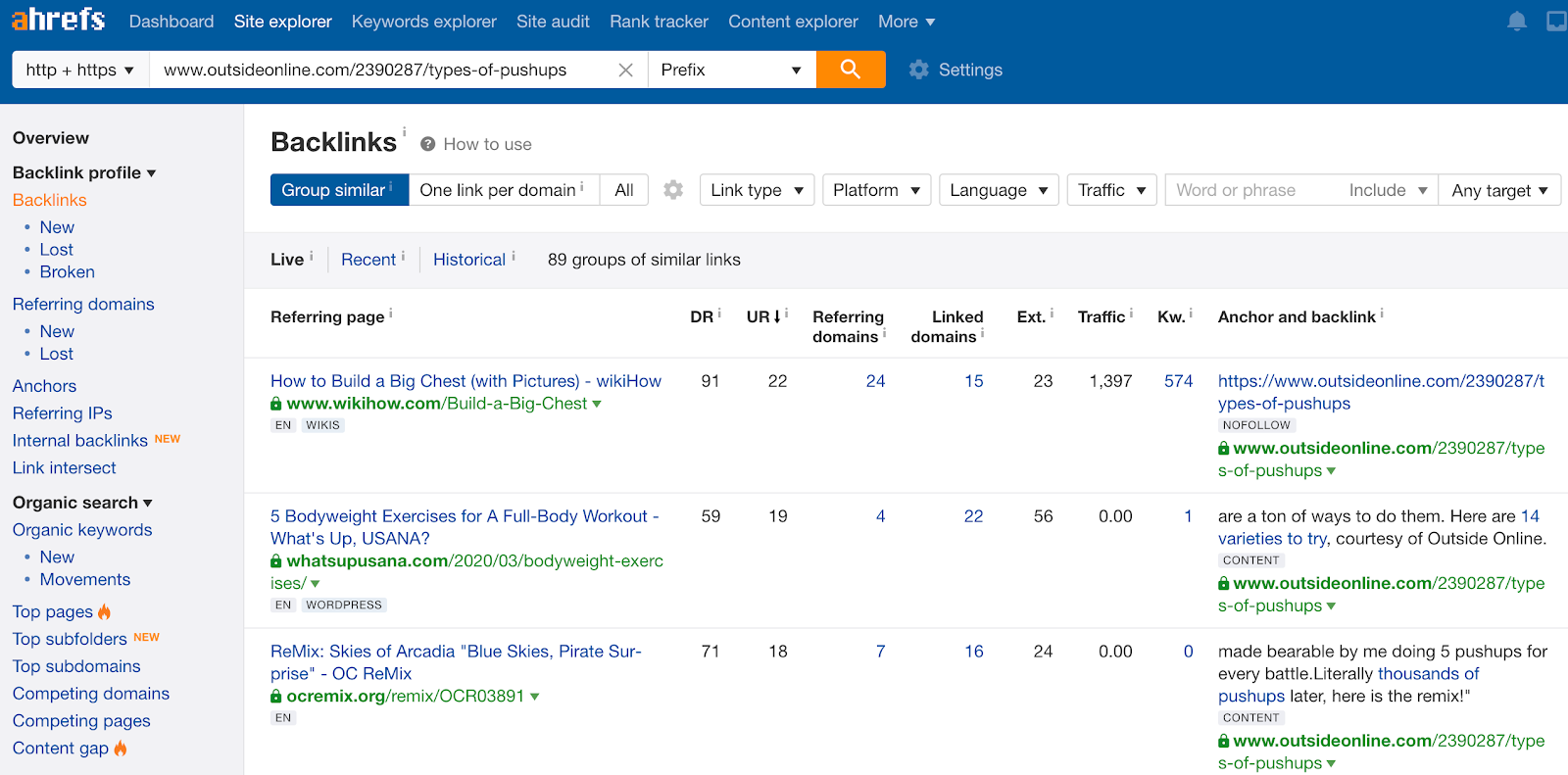Open the Language filter dropdown
The image size is (1568, 775).
click(x=999, y=190)
